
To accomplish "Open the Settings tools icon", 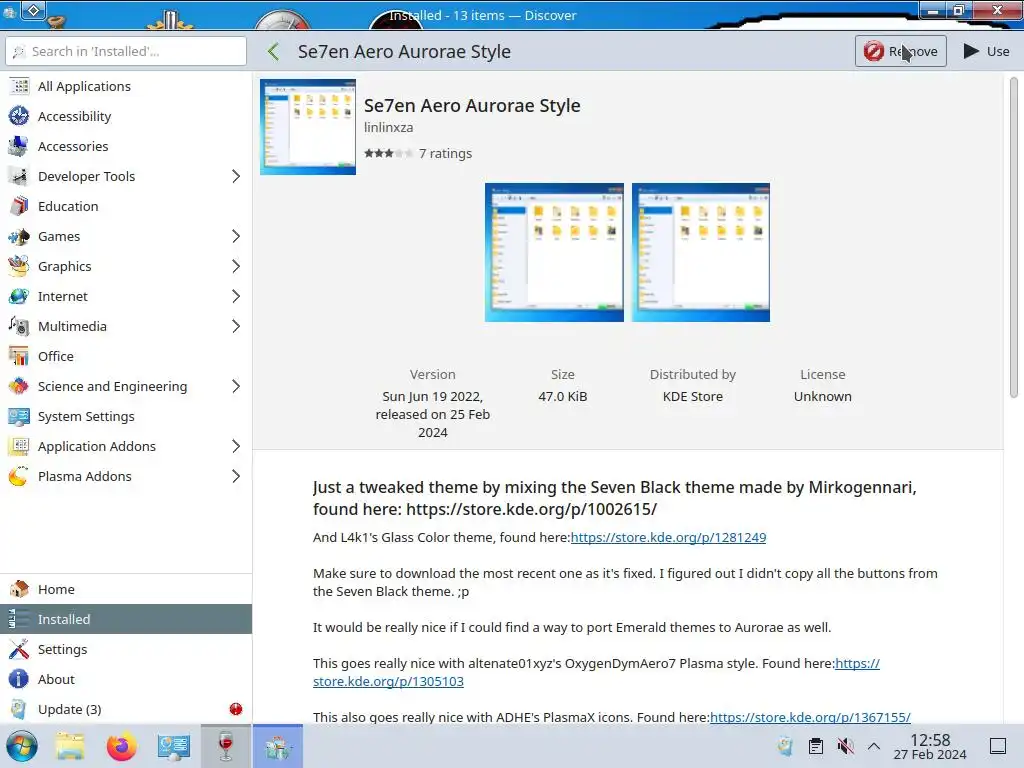I will (x=19, y=649).
